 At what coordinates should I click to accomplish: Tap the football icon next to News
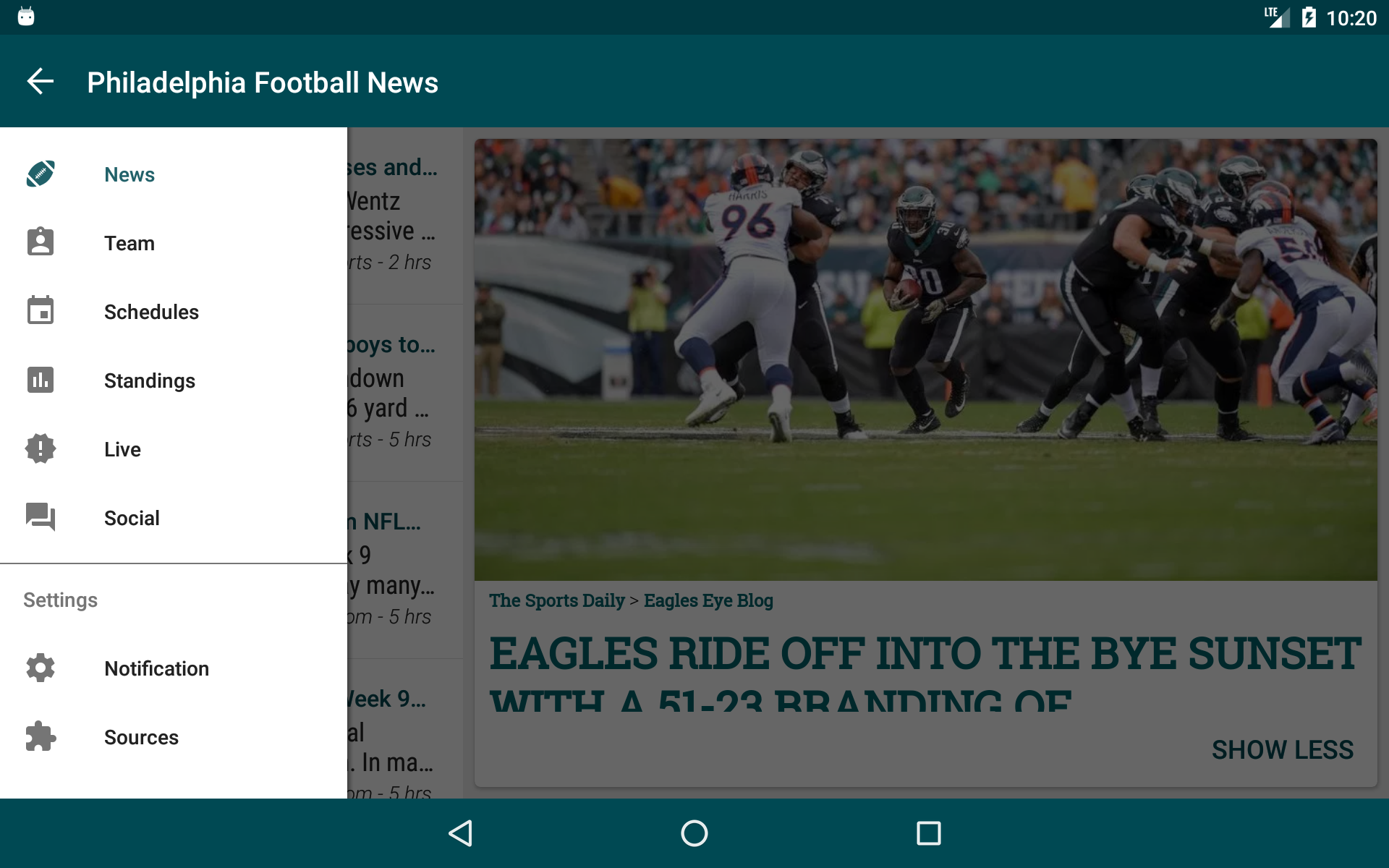coord(41,174)
